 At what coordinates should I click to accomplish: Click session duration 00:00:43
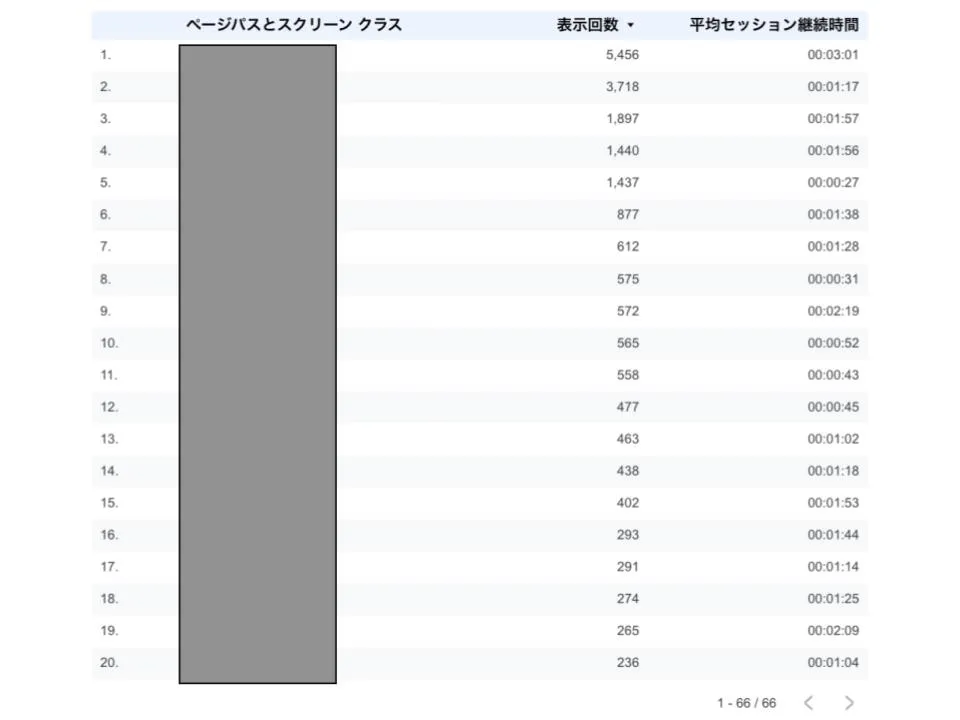point(833,375)
